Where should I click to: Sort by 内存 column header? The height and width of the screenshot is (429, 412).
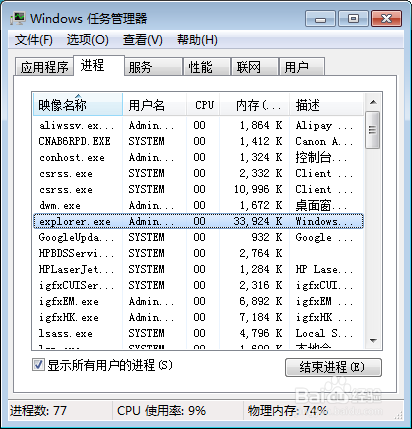pos(254,105)
